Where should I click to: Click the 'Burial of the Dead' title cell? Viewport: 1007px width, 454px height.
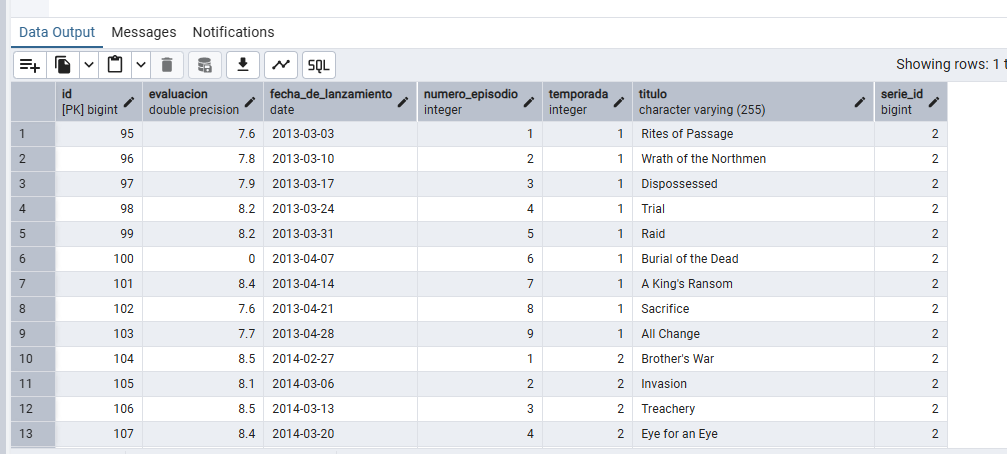pos(753,259)
